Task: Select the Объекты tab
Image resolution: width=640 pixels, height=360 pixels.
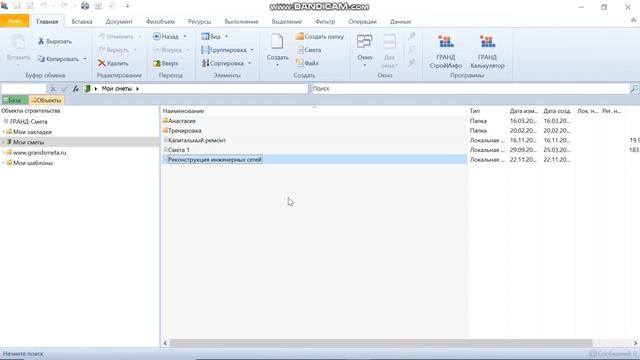Action: click(46, 100)
